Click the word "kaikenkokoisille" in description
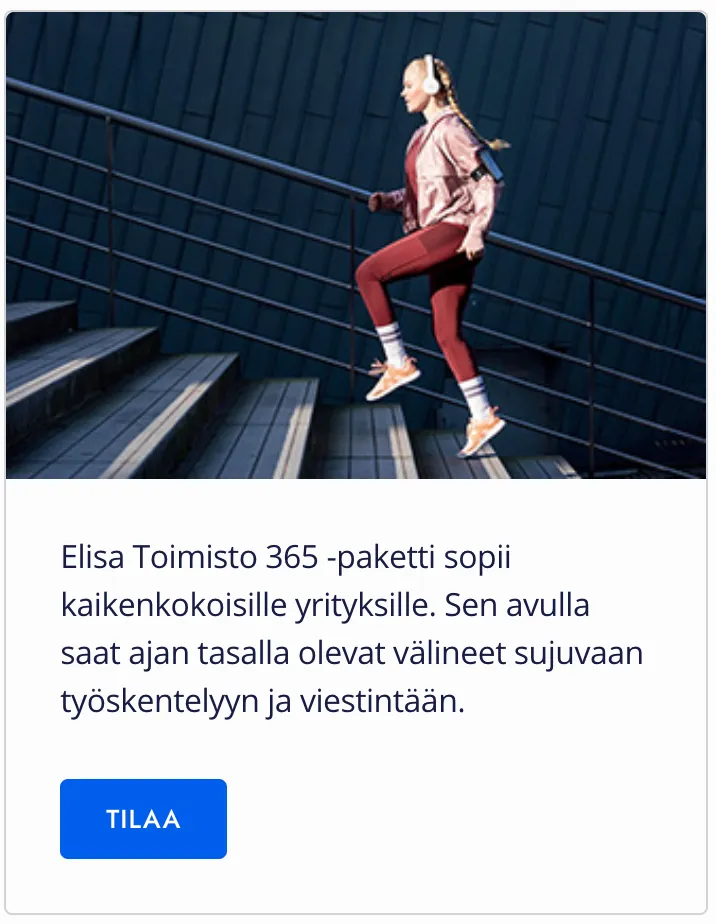 174,605
